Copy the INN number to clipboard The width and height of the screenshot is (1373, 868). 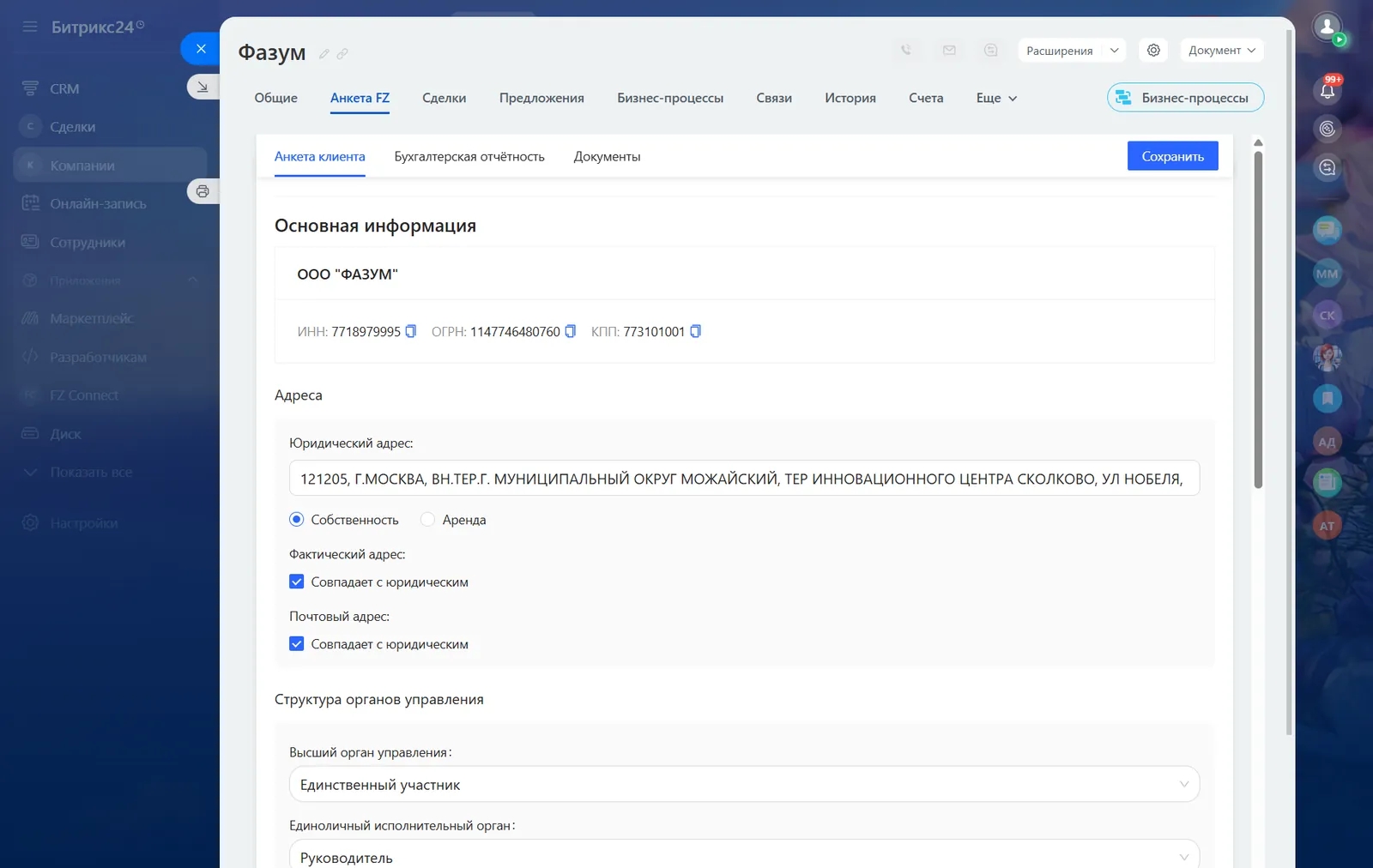tap(410, 332)
